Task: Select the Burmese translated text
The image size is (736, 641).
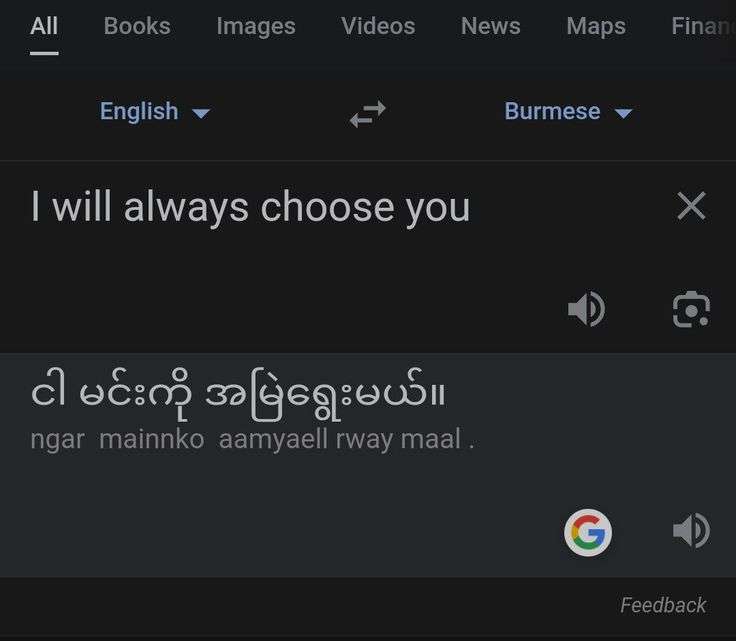Action: (x=238, y=395)
